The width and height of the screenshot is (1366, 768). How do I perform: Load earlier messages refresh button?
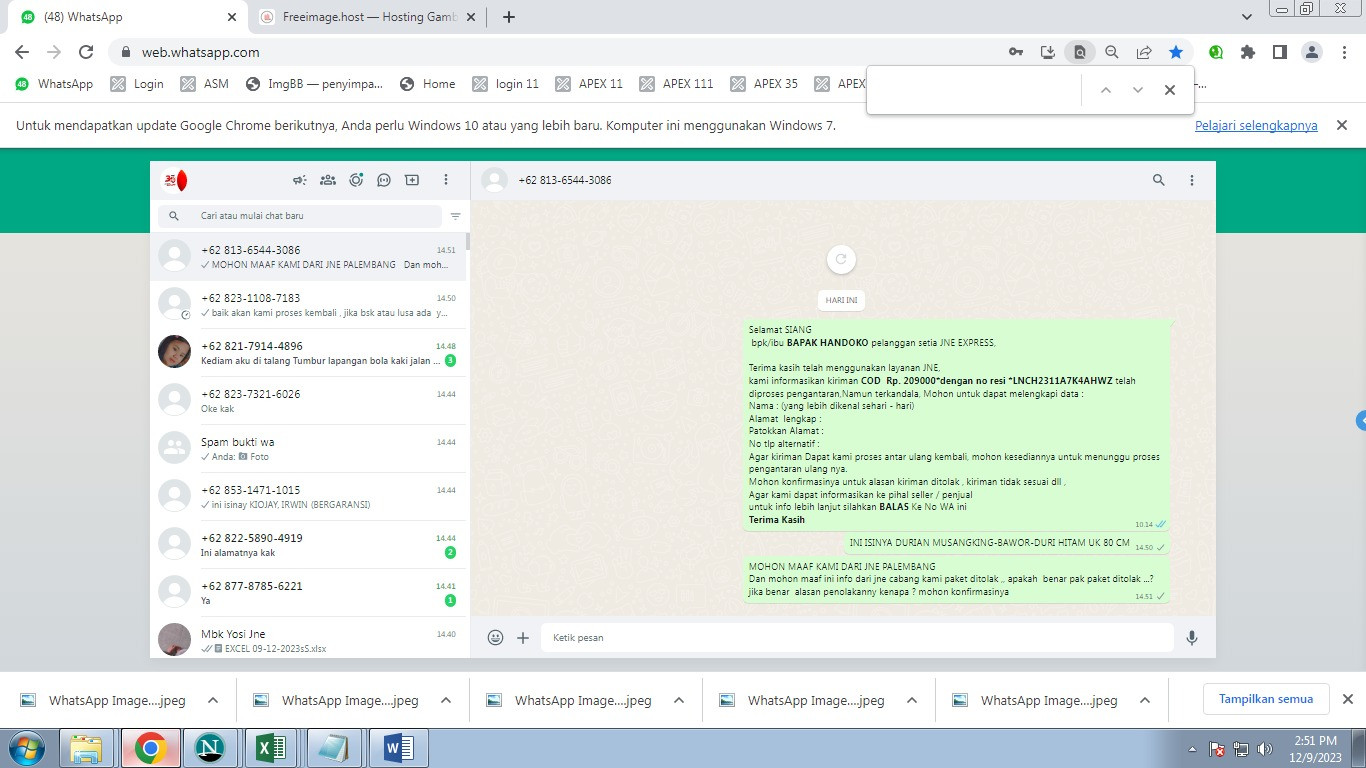tap(841, 259)
